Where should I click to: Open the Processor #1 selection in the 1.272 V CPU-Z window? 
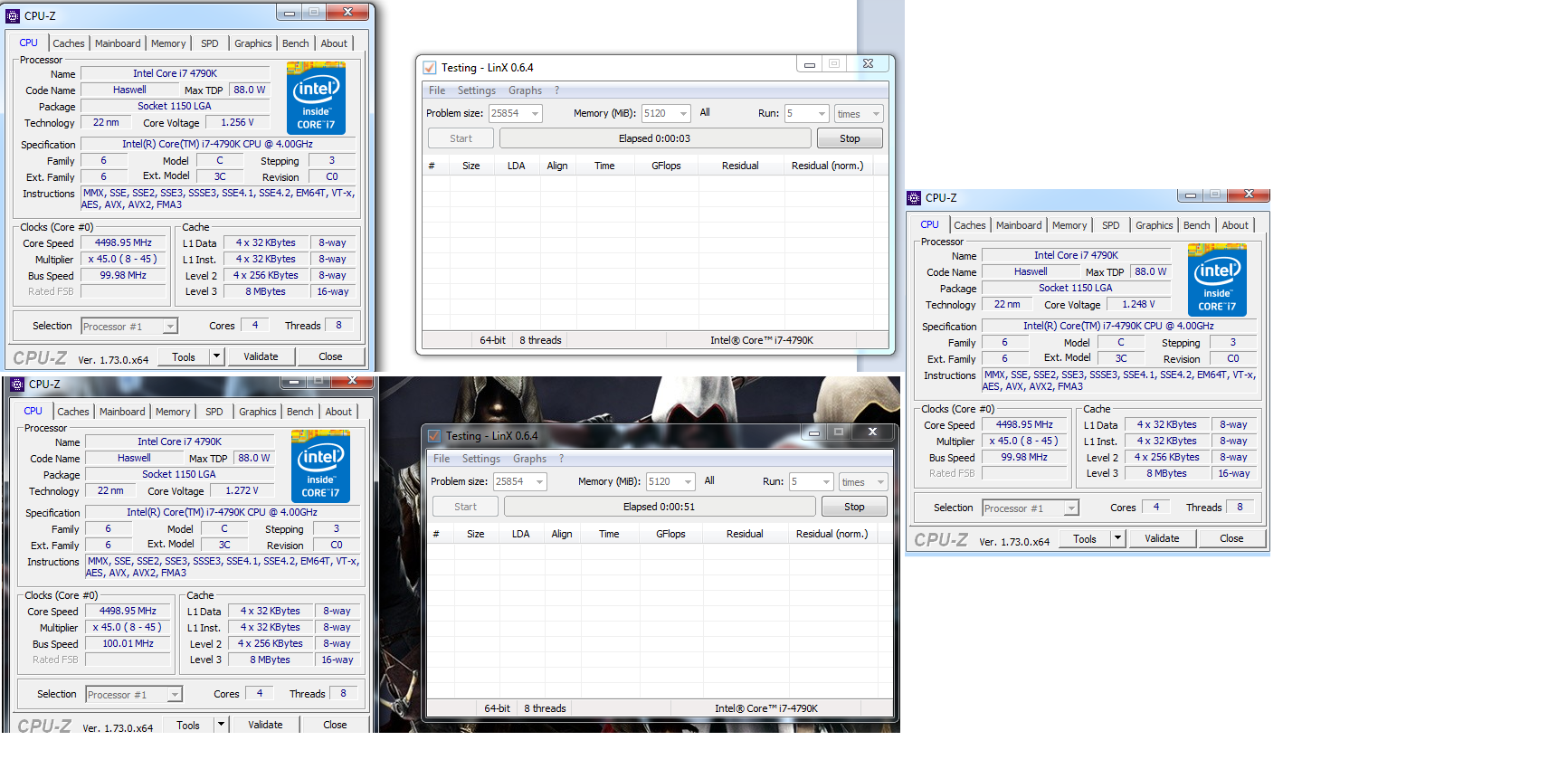[134, 695]
